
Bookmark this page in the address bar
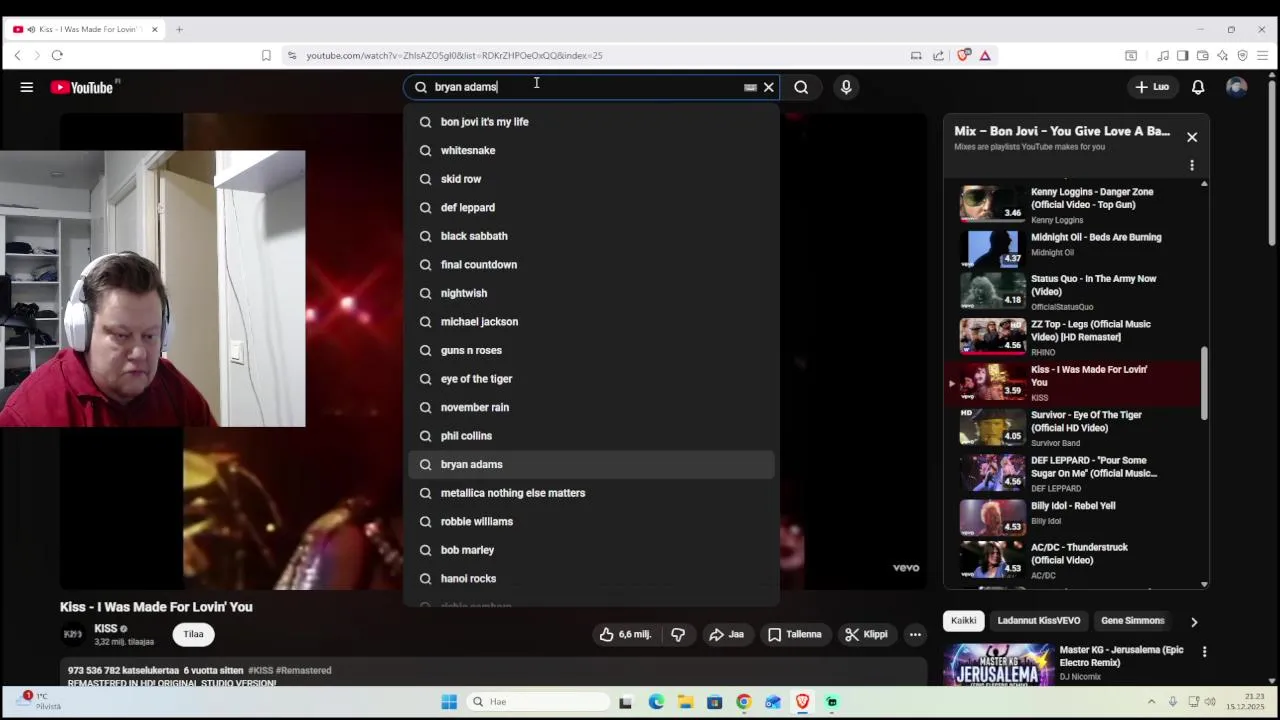[x=266, y=56]
